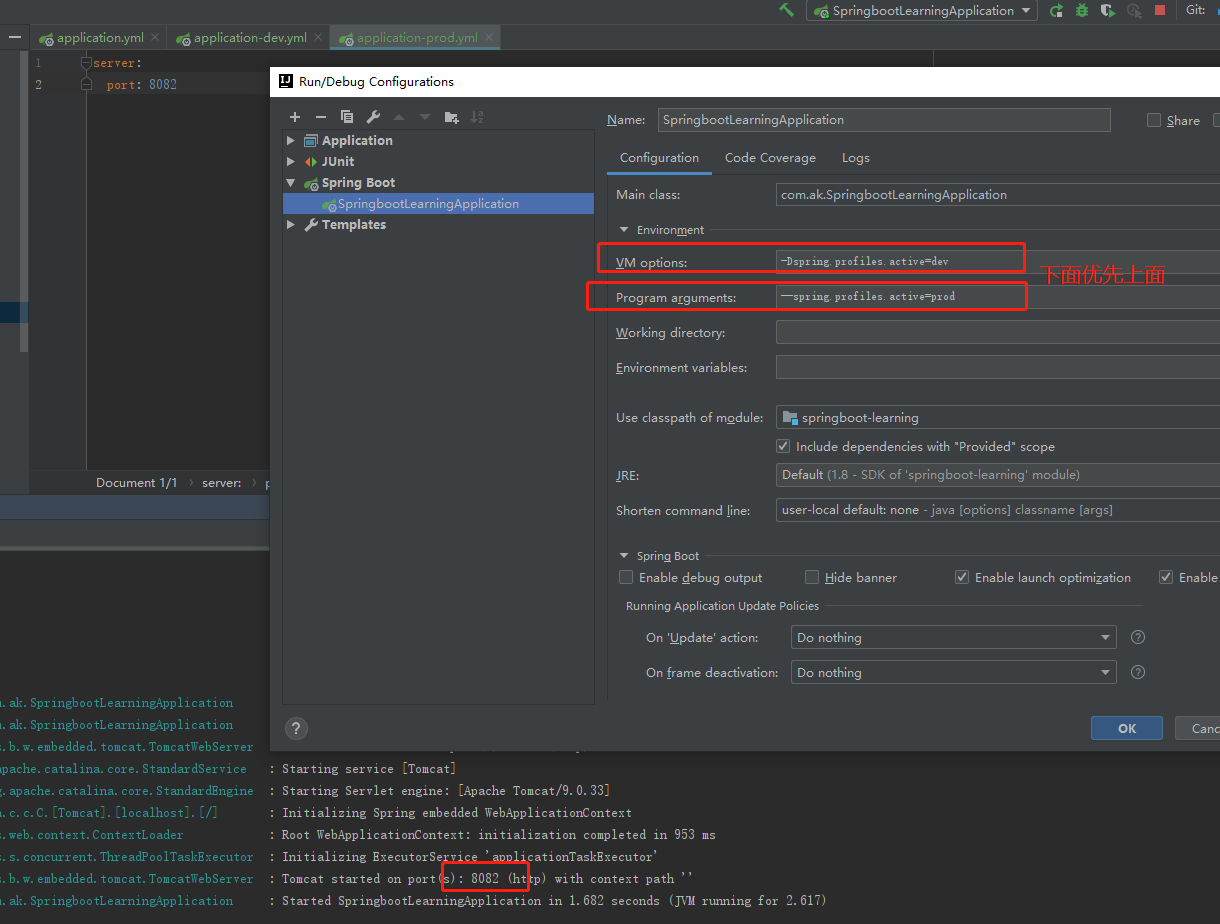The height and width of the screenshot is (924, 1220).
Task: Help icon next to On frame deactivation
Action: coord(1137,672)
